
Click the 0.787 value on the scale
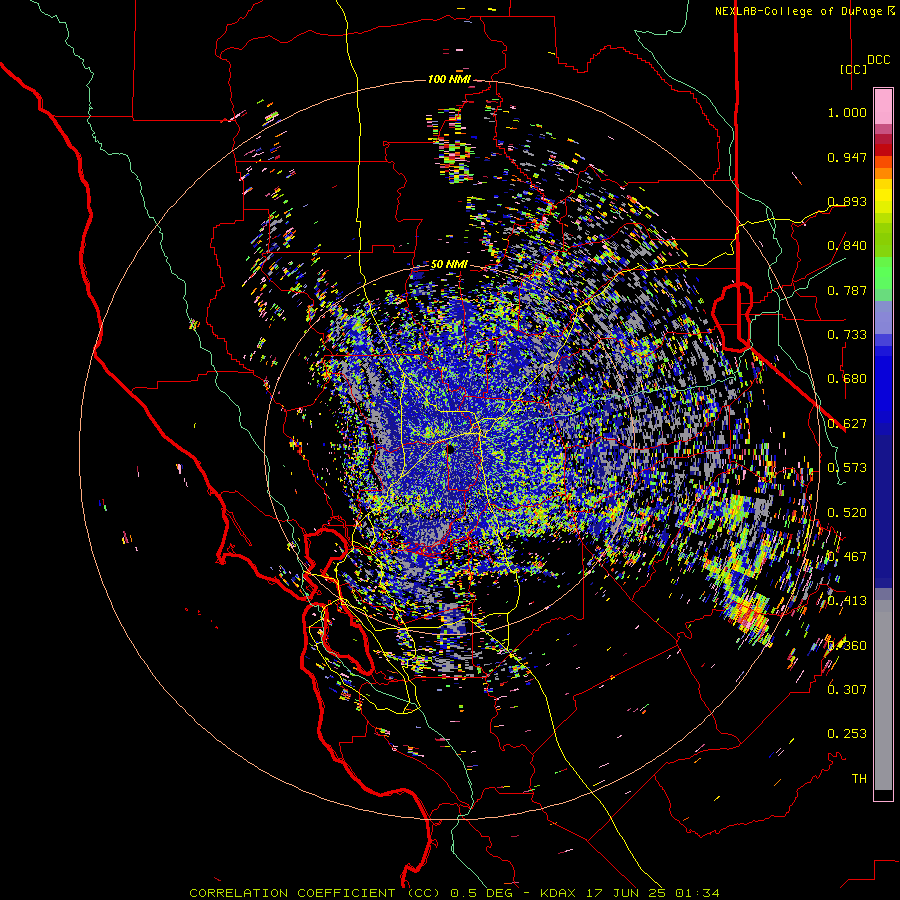click(847, 290)
